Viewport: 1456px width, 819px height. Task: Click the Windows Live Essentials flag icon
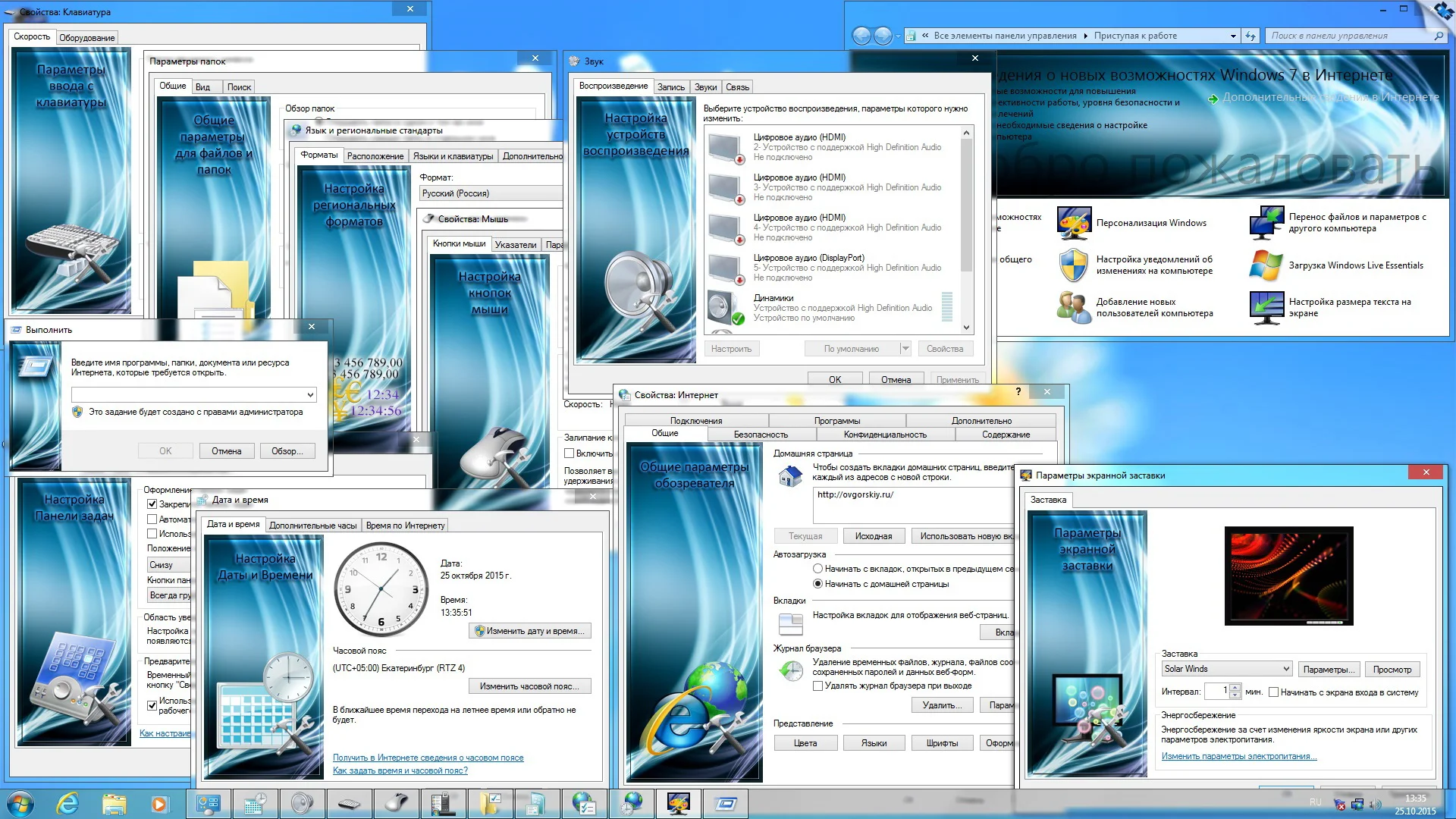(1266, 265)
